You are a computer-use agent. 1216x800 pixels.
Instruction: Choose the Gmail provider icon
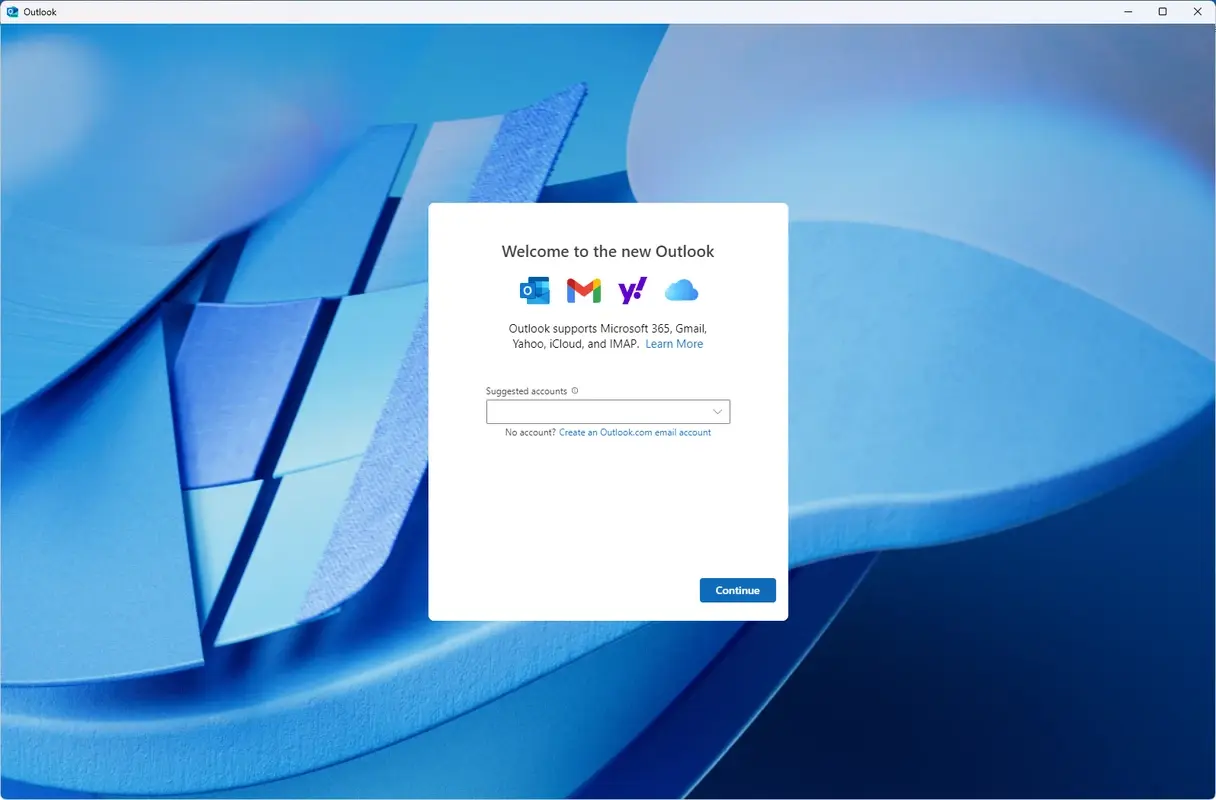click(x=583, y=290)
